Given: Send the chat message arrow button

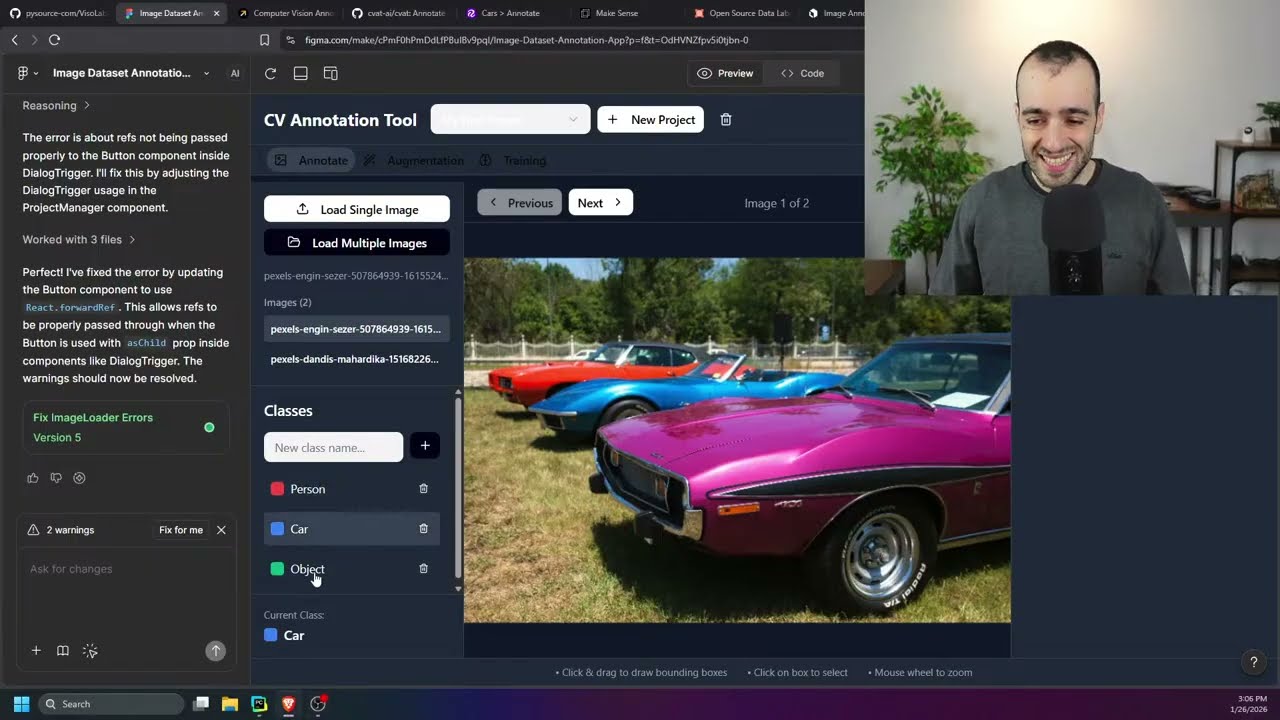Looking at the screenshot, I should pyautogui.click(x=215, y=651).
